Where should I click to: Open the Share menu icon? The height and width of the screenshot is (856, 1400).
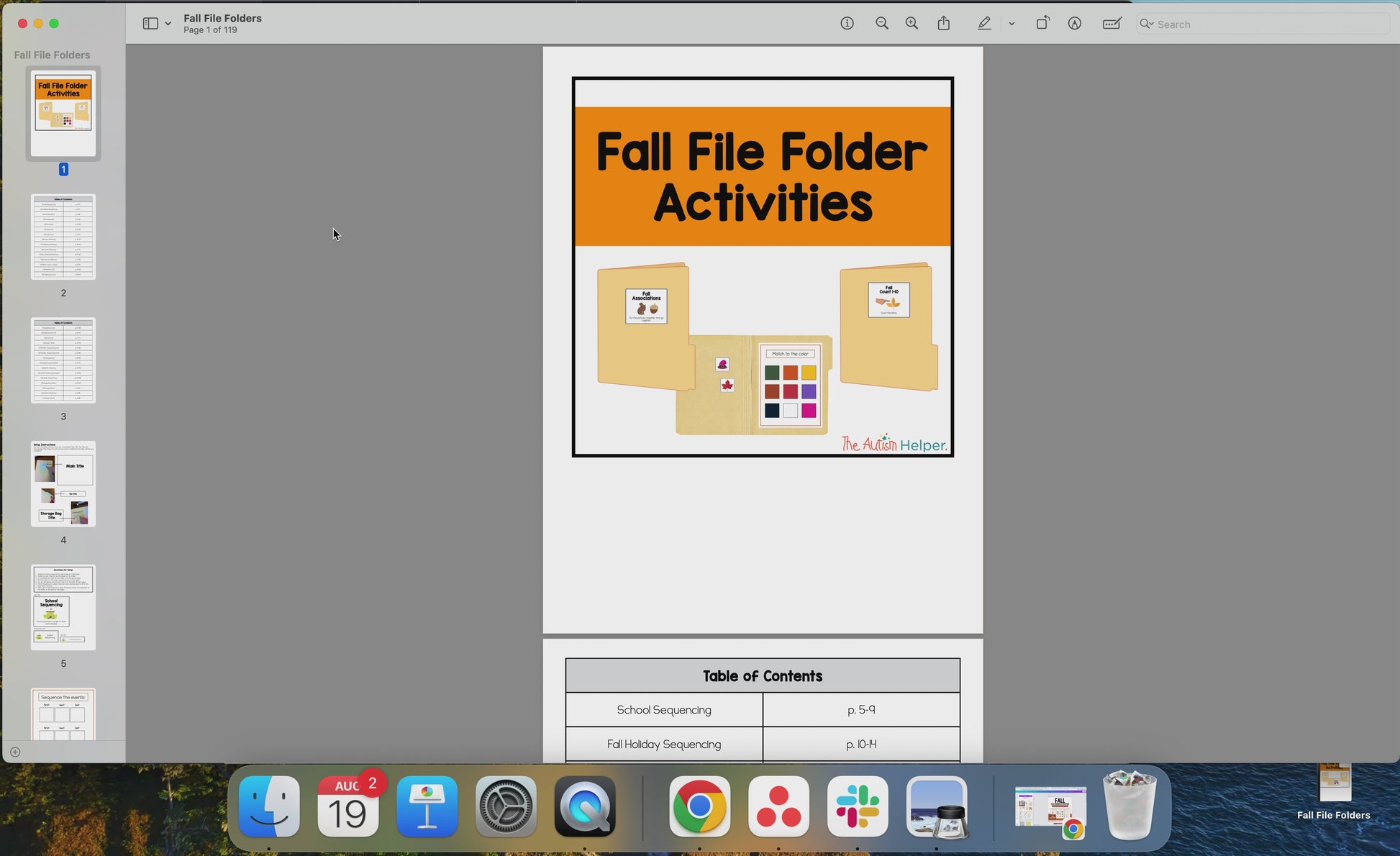(944, 24)
